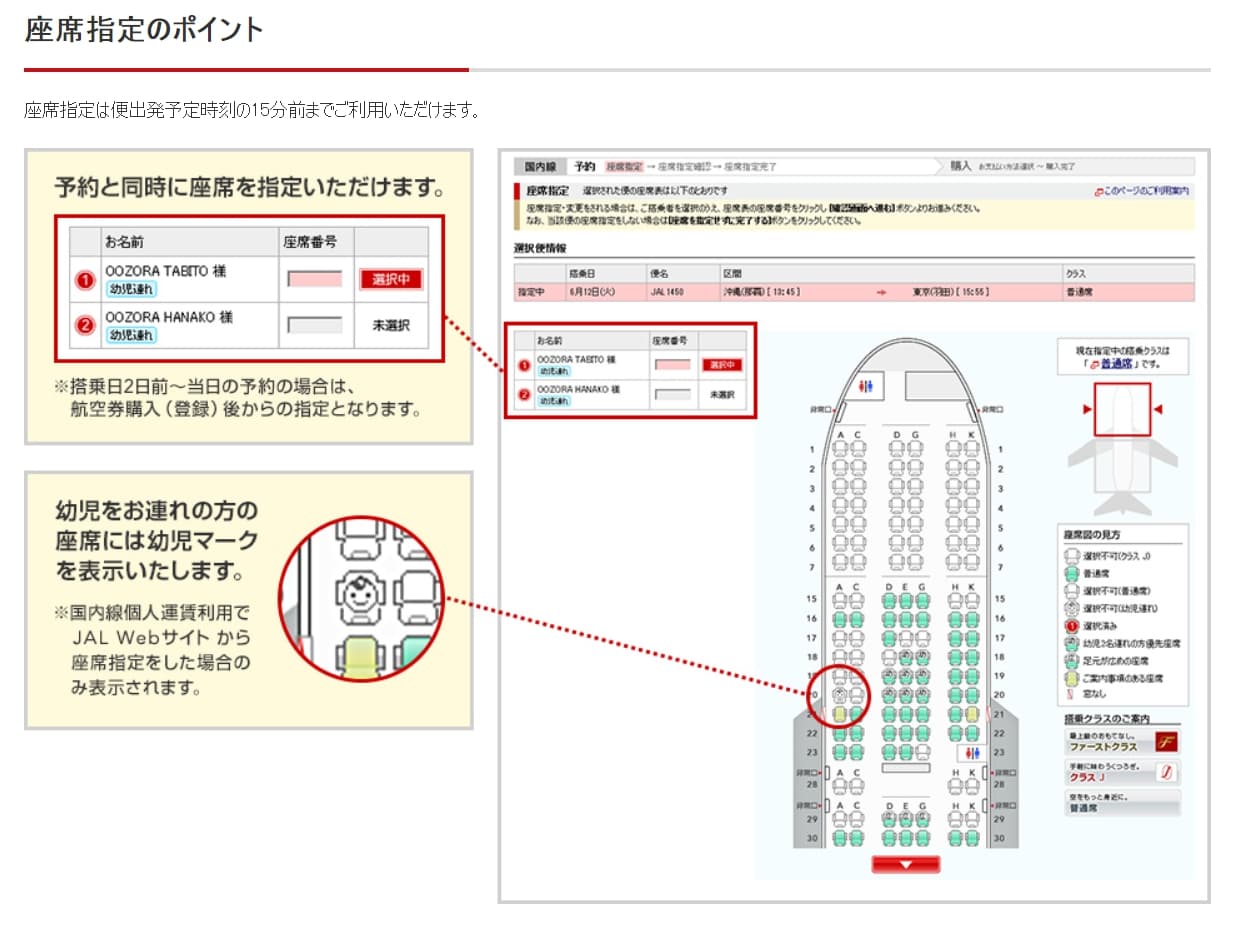
Task: Click the rear lavatory icon beside row 23
Action: tap(973, 753)
